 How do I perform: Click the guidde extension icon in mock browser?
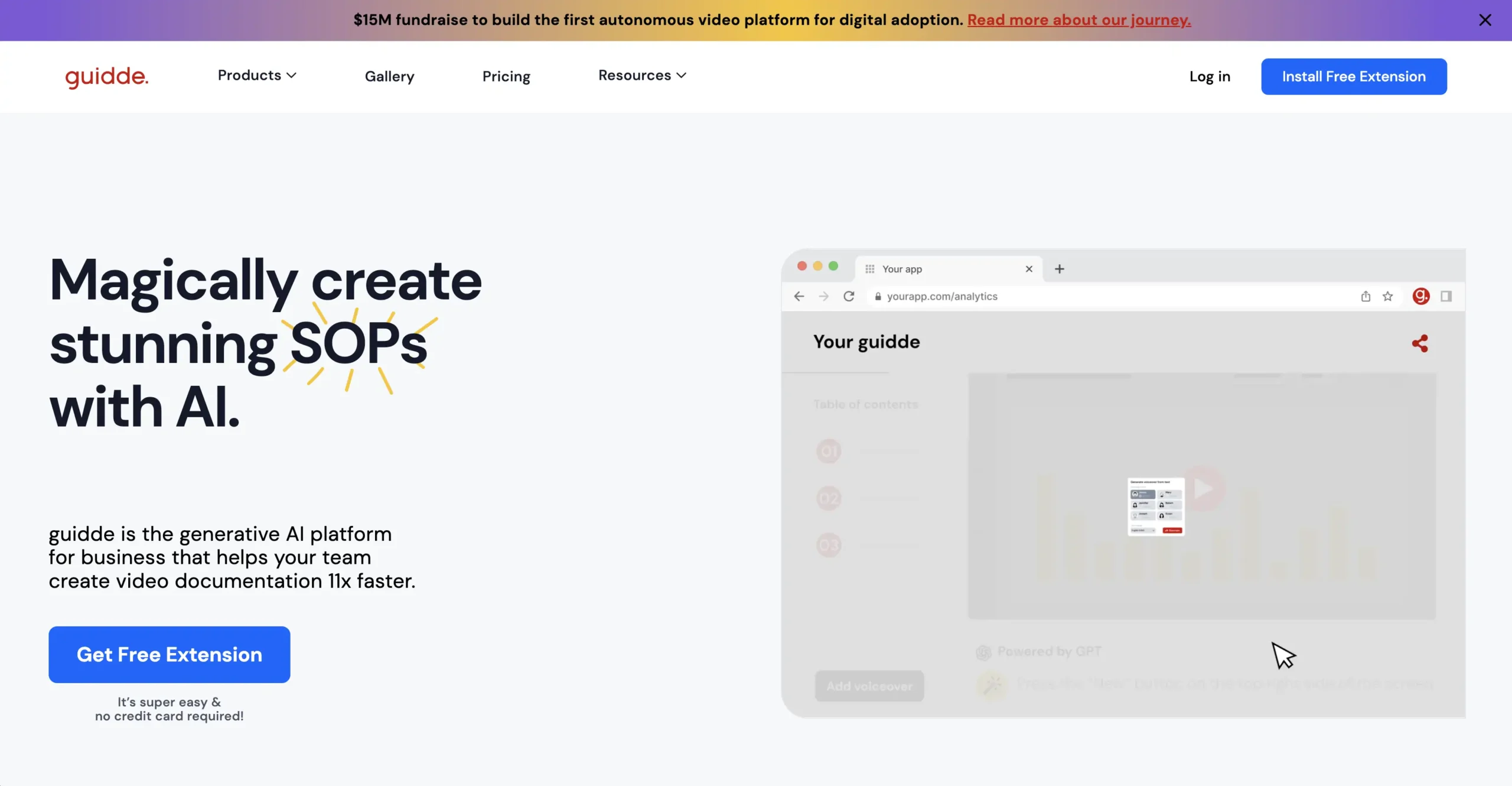click(1420, 296)
